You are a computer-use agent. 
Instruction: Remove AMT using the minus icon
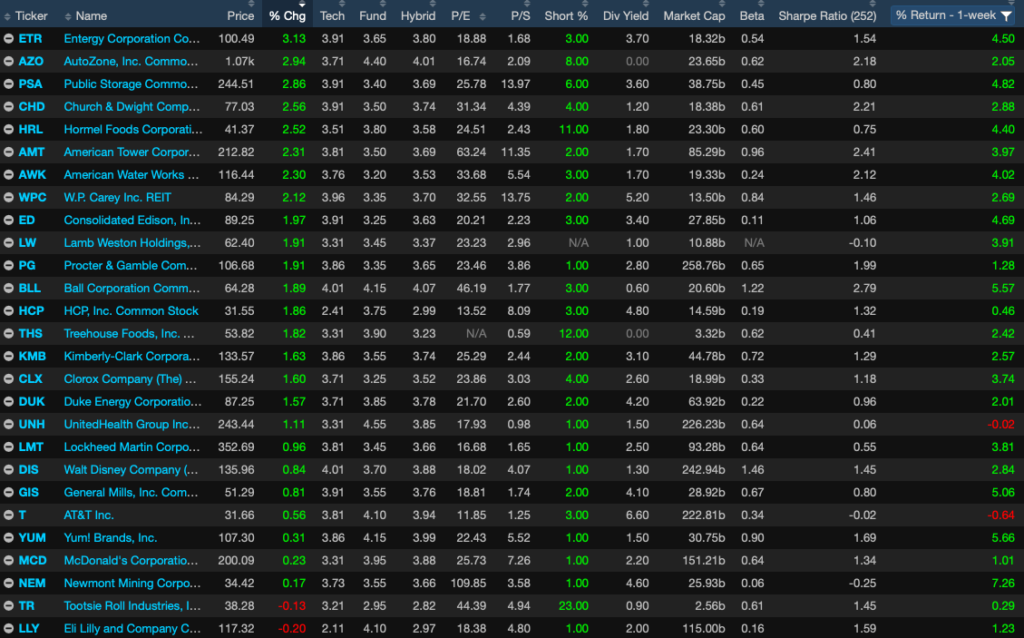pyautogui.click(x=8, y=152)
